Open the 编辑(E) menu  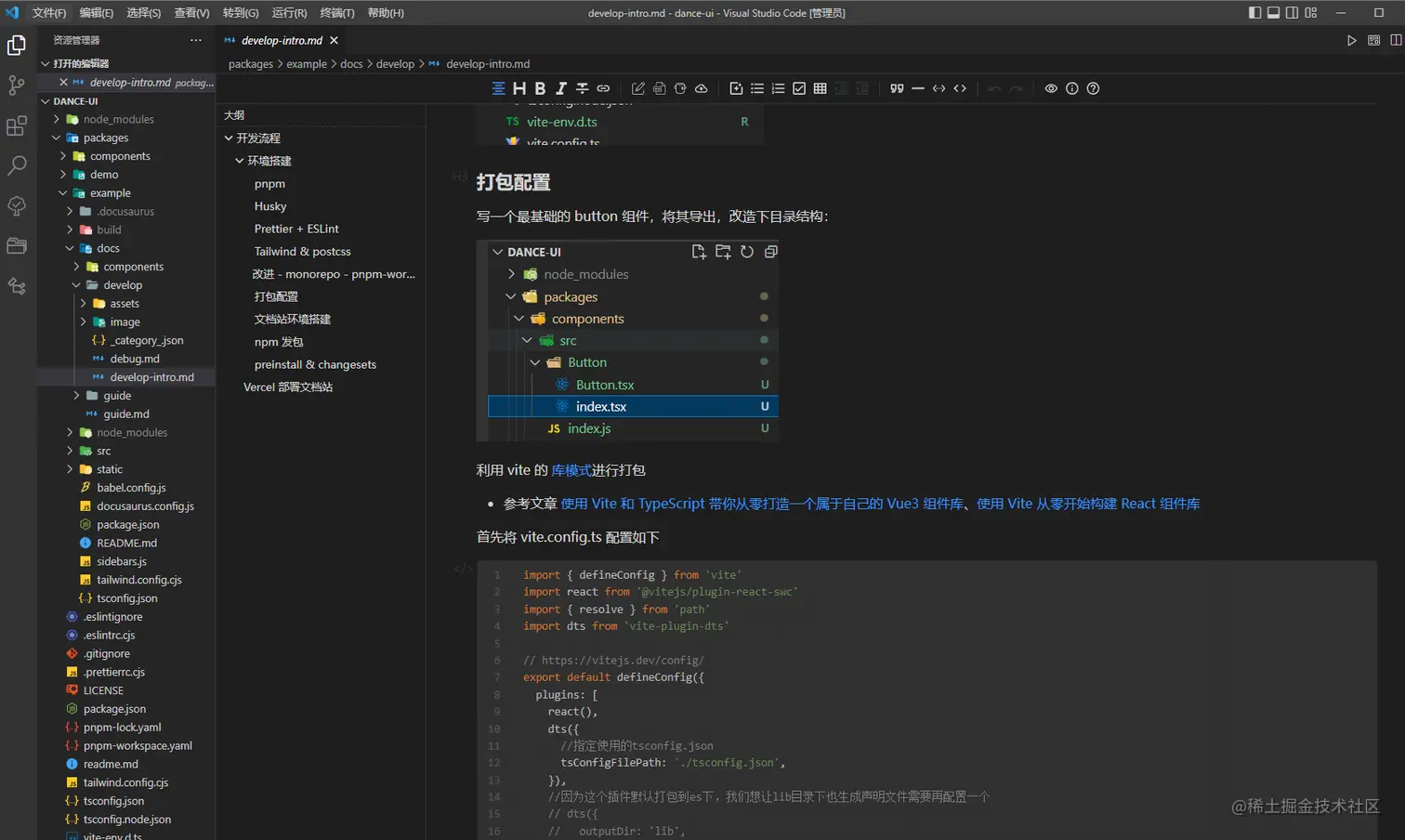click(x=97, y=13)
